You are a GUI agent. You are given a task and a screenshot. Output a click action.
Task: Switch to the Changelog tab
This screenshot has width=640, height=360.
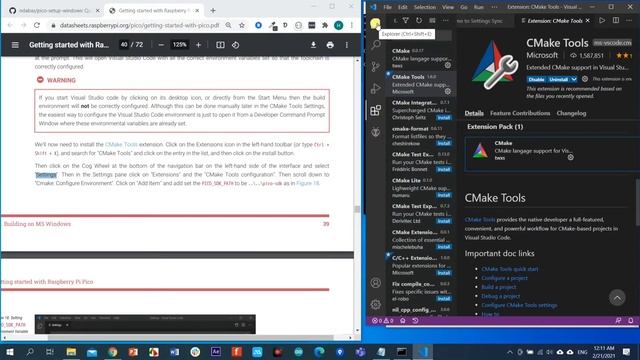(x=571, y=113)
